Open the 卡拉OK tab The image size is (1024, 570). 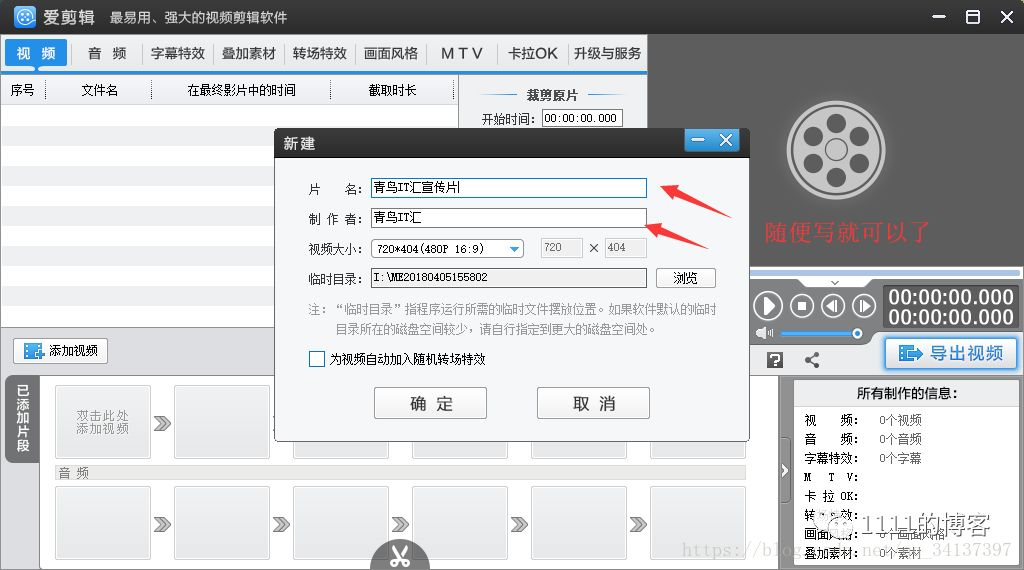[533, 54]
